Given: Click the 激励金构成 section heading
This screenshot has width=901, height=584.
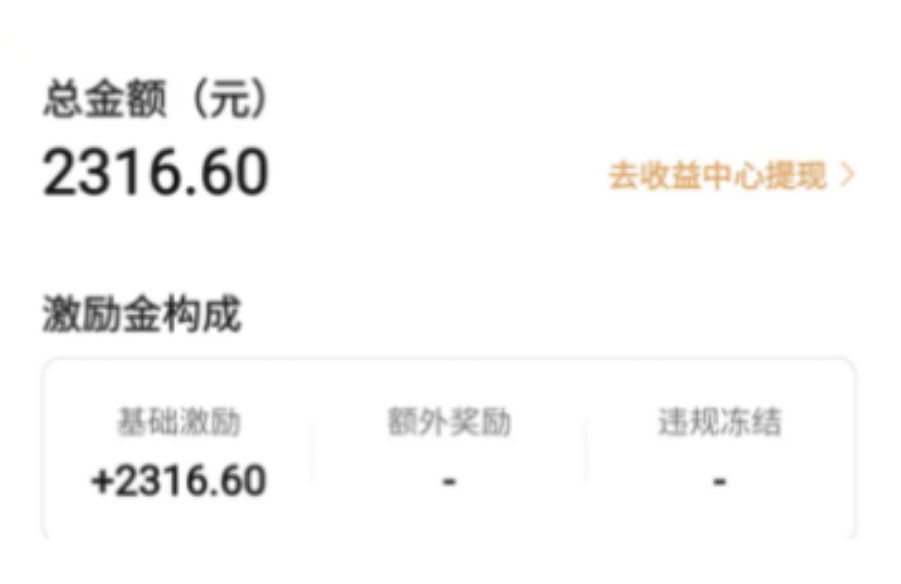Looking at the screenshot, I should (x=141, y=315).
